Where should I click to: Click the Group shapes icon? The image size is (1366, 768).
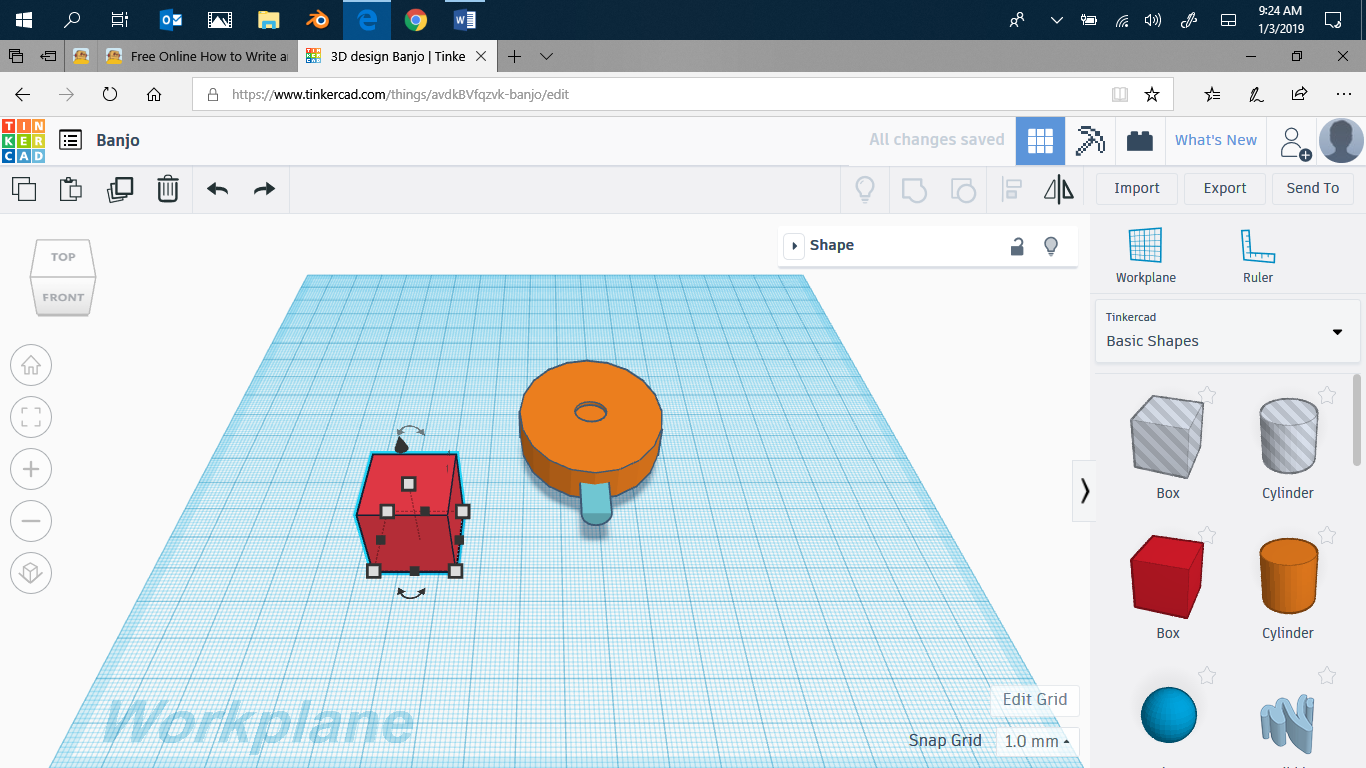coord(914,189)
